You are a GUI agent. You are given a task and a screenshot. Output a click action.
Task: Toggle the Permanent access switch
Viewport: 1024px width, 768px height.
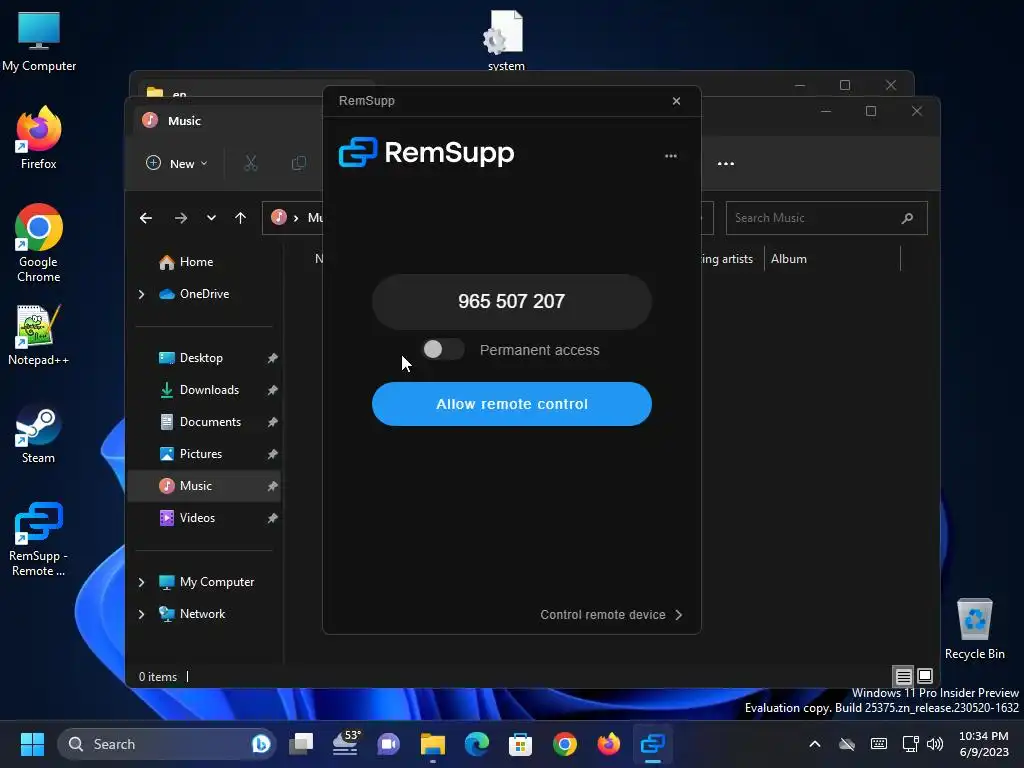(x=443, y=349)
